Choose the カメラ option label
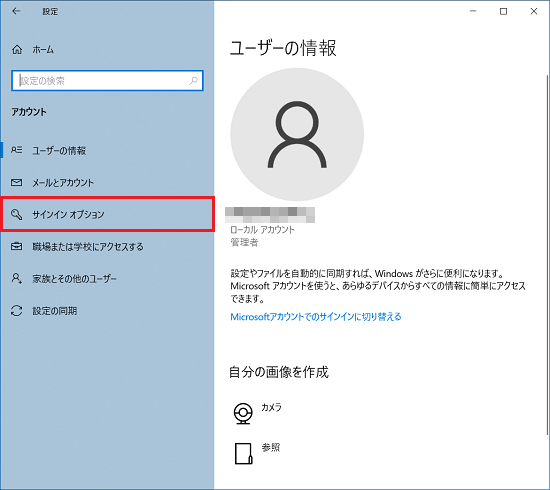 (x=271, y=407)
